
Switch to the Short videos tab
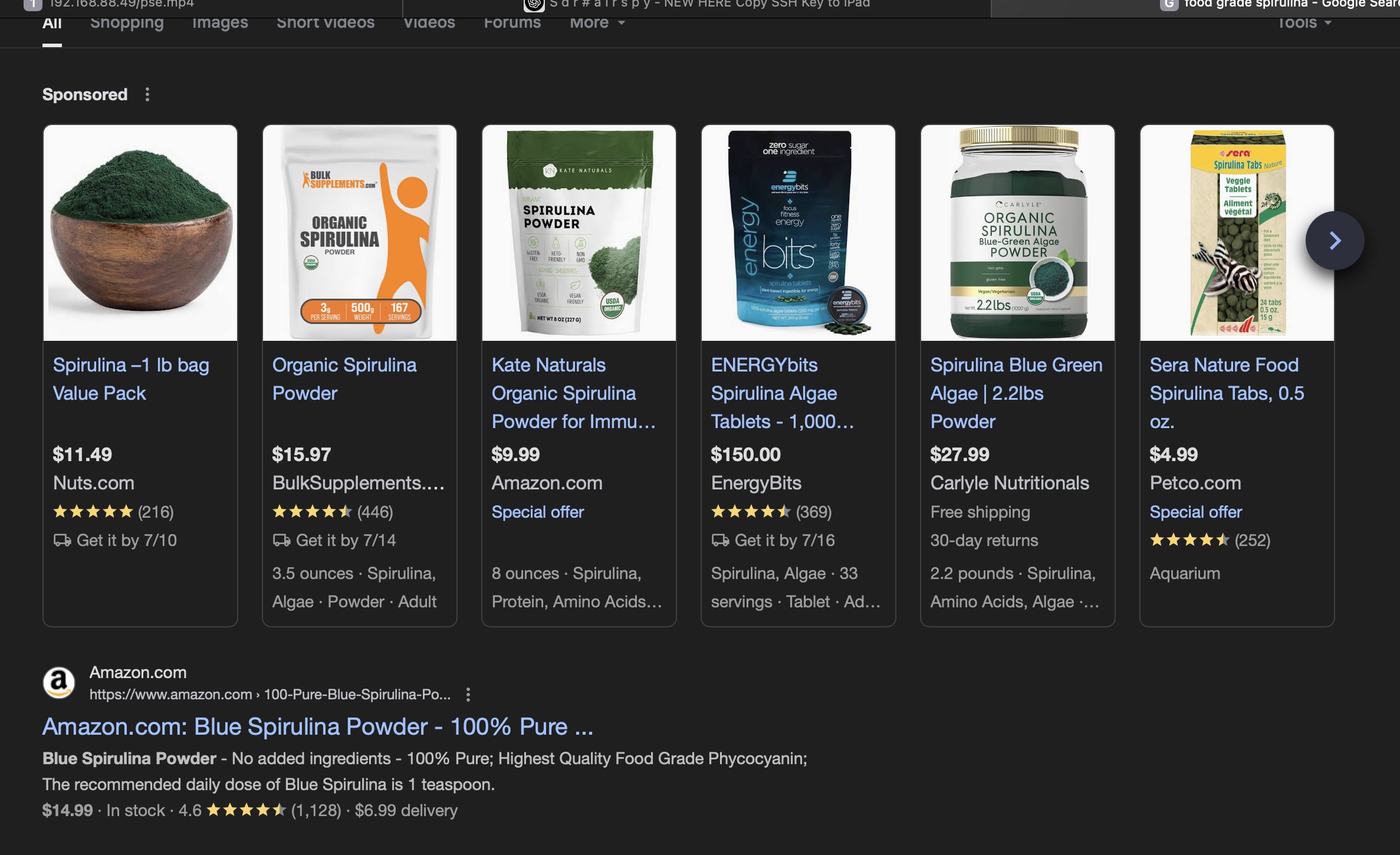click(326, 22)
